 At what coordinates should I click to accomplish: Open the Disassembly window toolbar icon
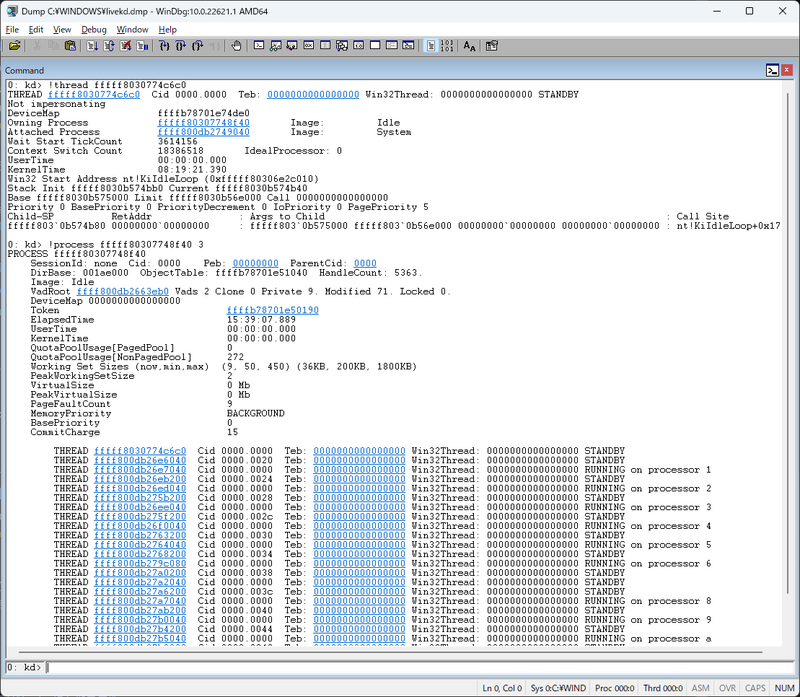click(358, 46)
